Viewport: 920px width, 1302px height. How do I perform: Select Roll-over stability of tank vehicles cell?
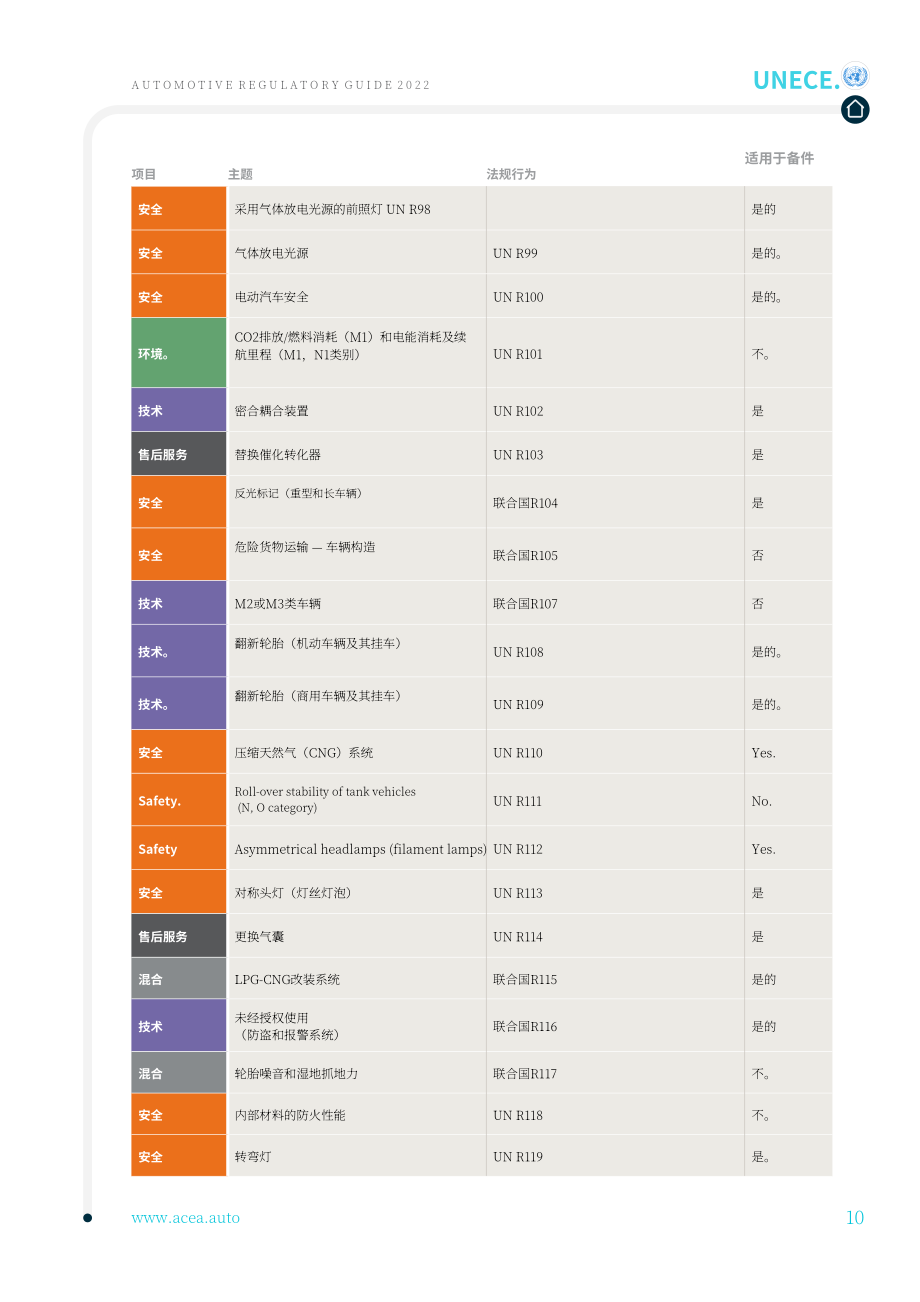(x=357, y=800)
